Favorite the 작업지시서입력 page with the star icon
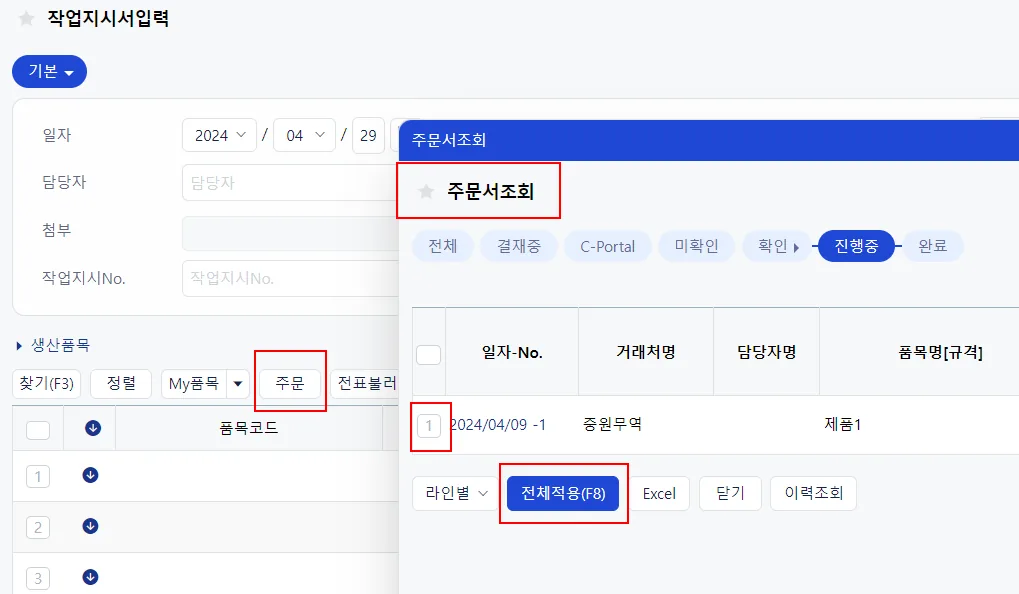Screen dimensions: 1019x594 pos(26,18)
